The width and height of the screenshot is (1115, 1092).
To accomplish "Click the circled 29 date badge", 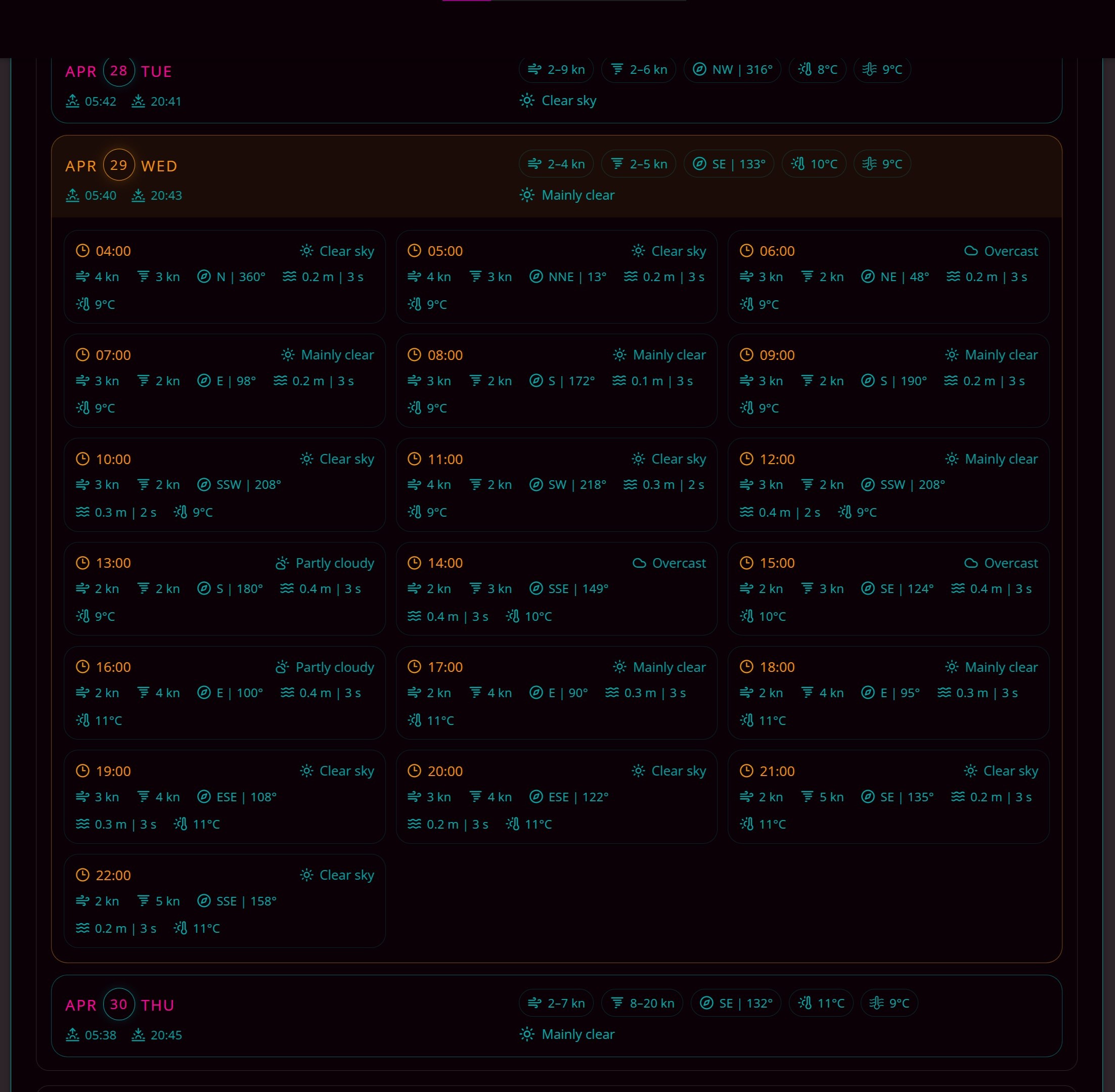I will coord(119,165).
